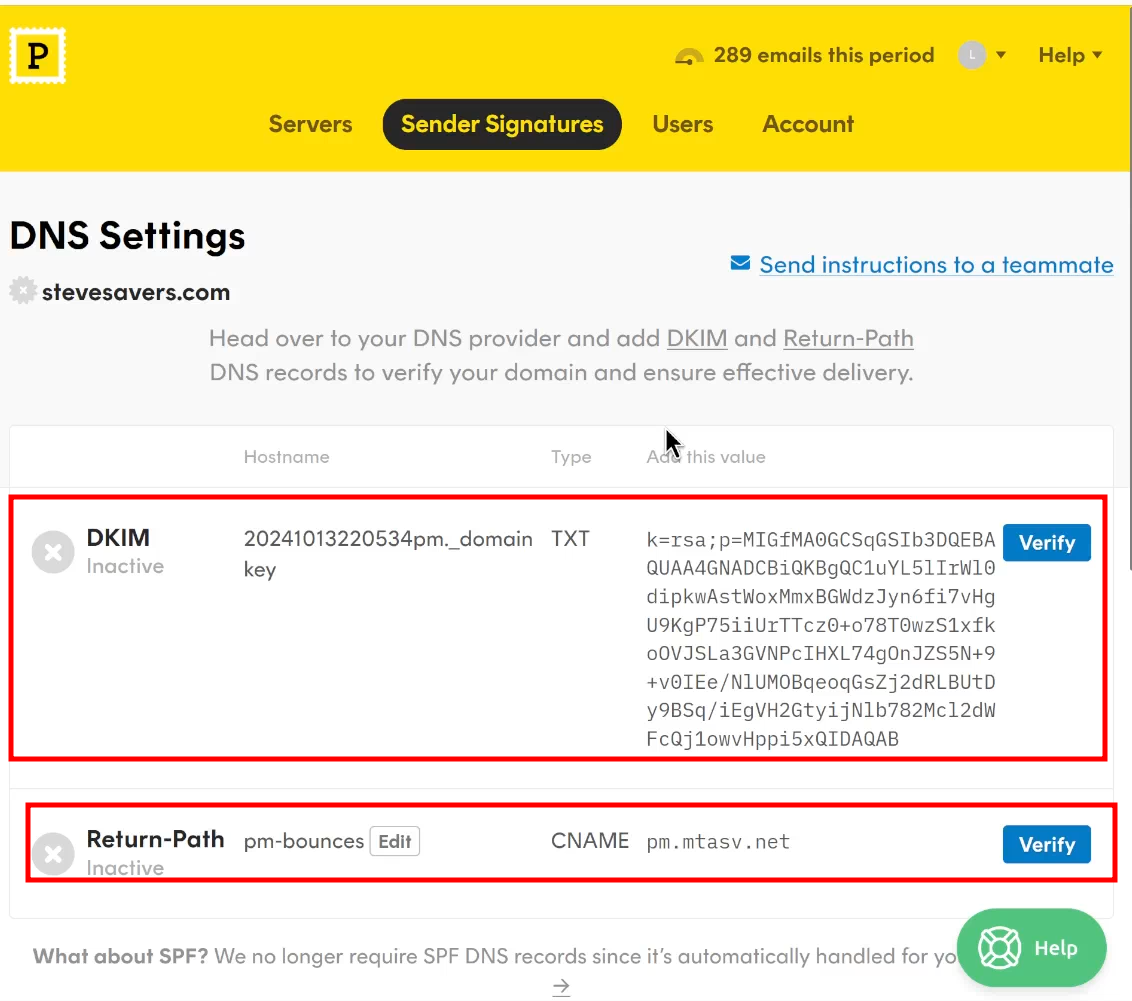1132x1001 pixels.
Task: Edit the pm-bounces hostname
Action: click(395, 842)
